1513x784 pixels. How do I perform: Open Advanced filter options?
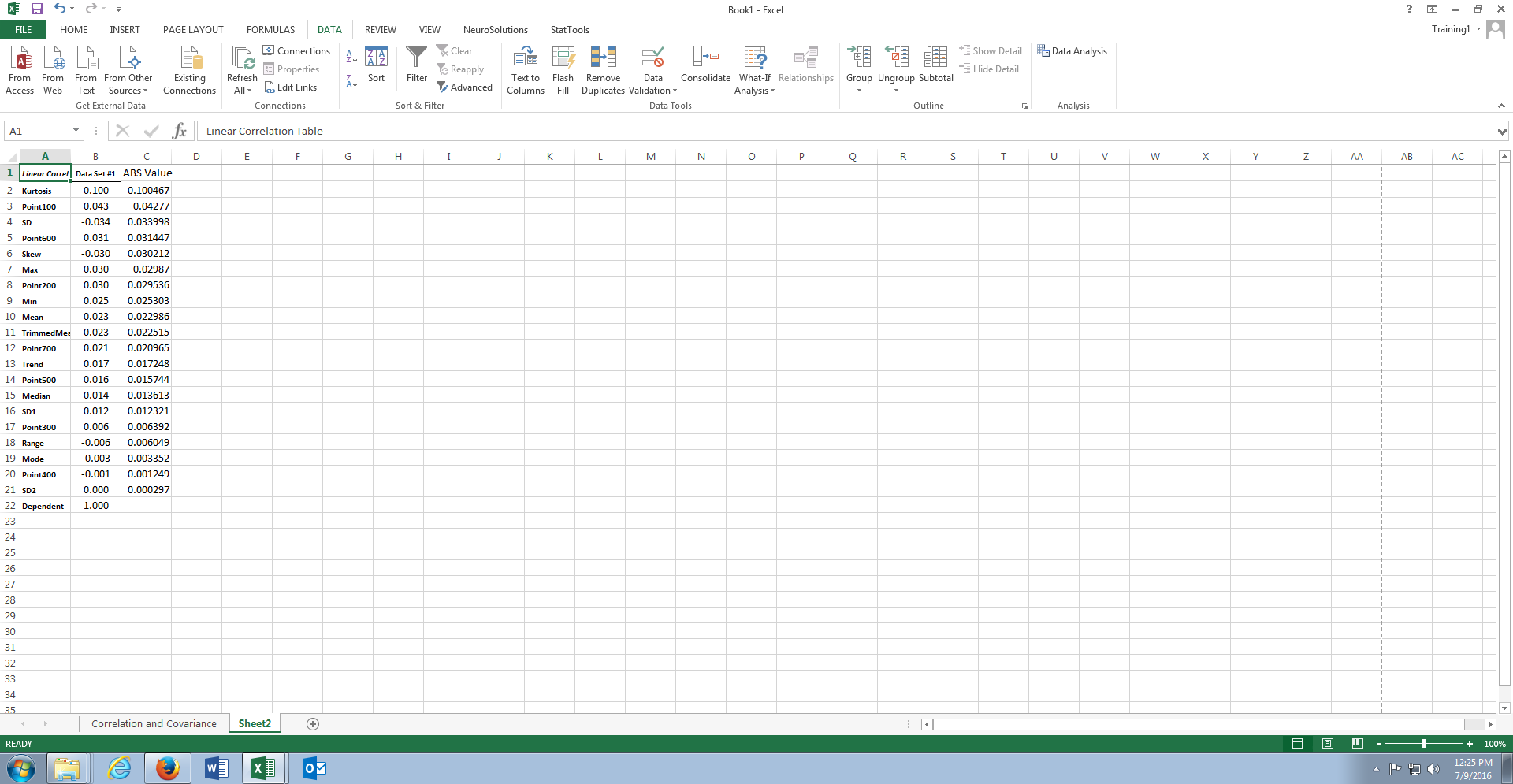click(x=465, y=87)
